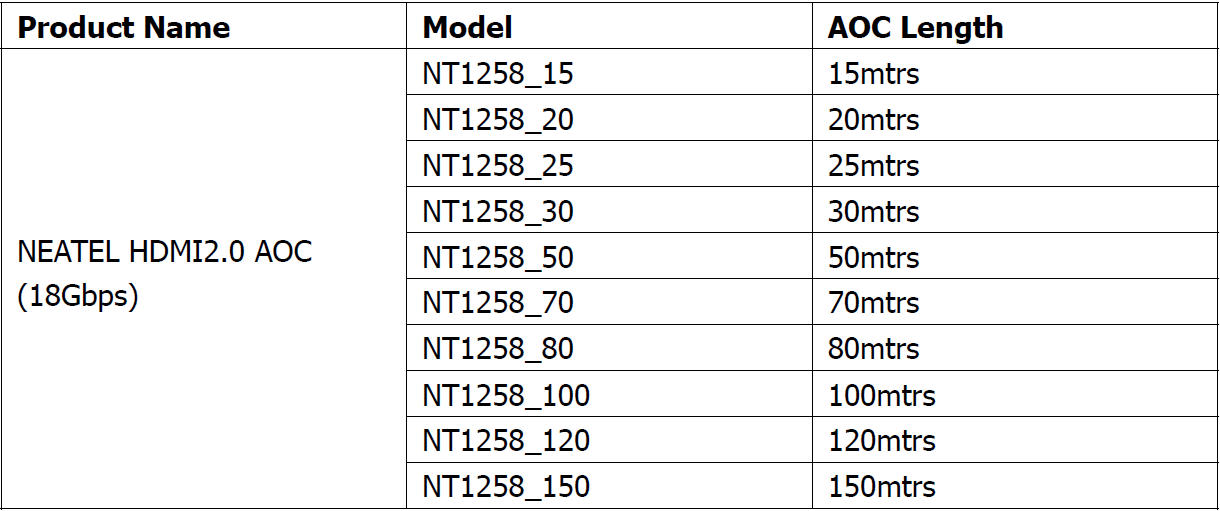
Task: Click on model NT1258_150
Action: (x=506, y=487)
